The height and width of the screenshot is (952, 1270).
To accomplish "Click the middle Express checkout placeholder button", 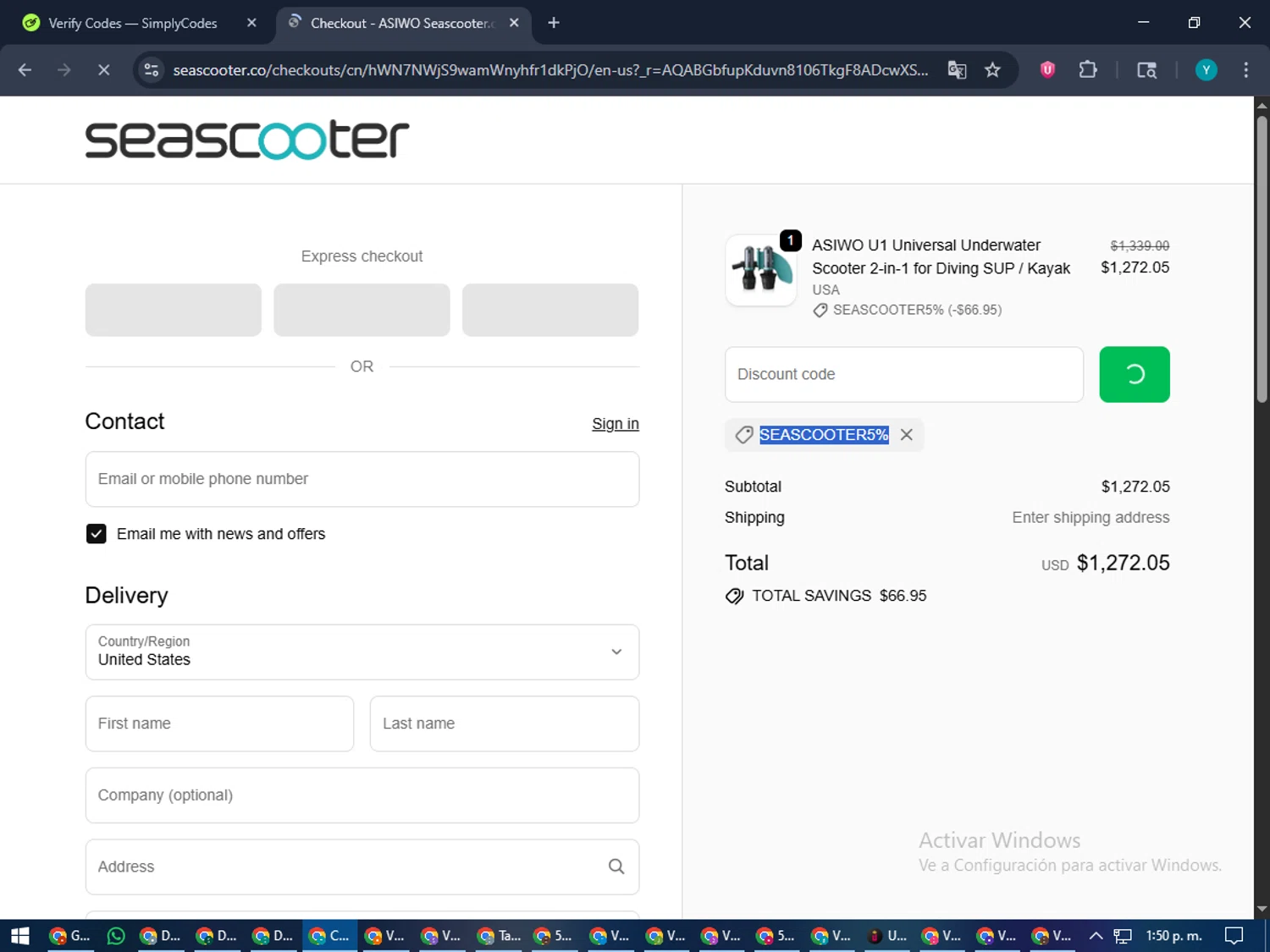I will coord(362,310).
